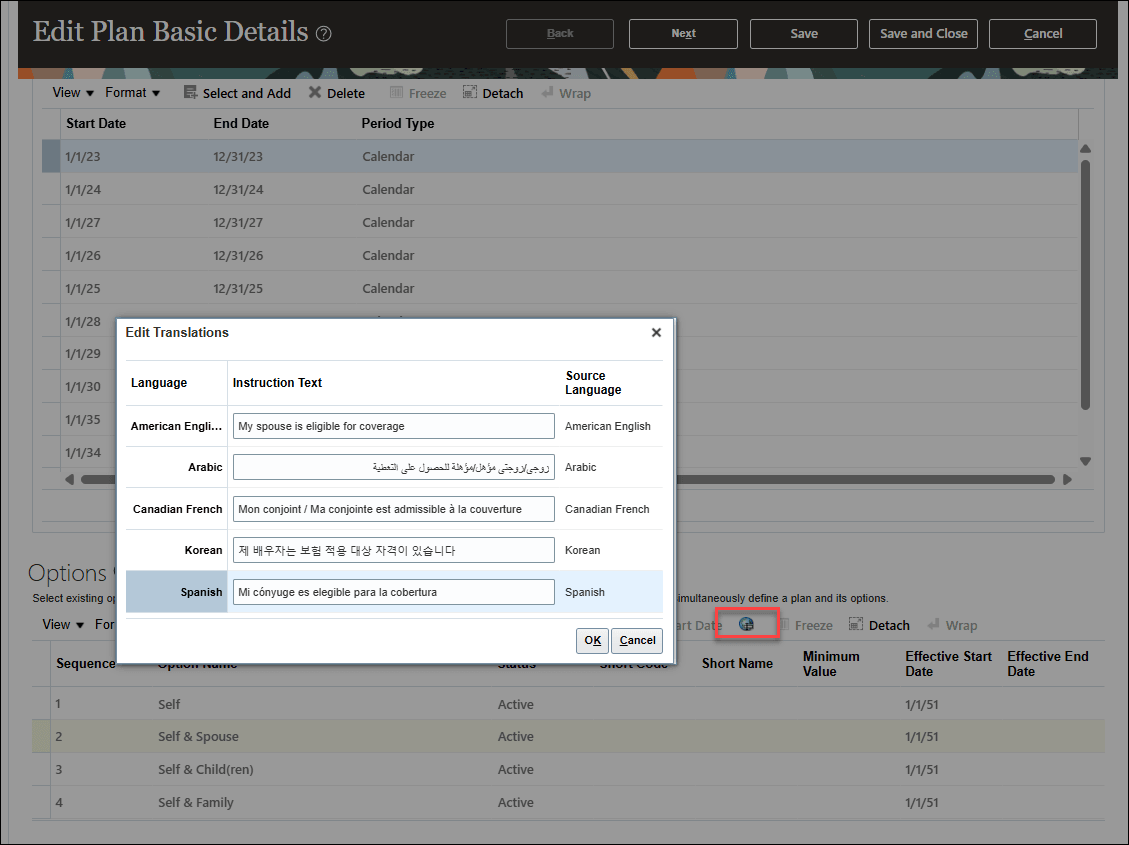Click the Next button

683,33
